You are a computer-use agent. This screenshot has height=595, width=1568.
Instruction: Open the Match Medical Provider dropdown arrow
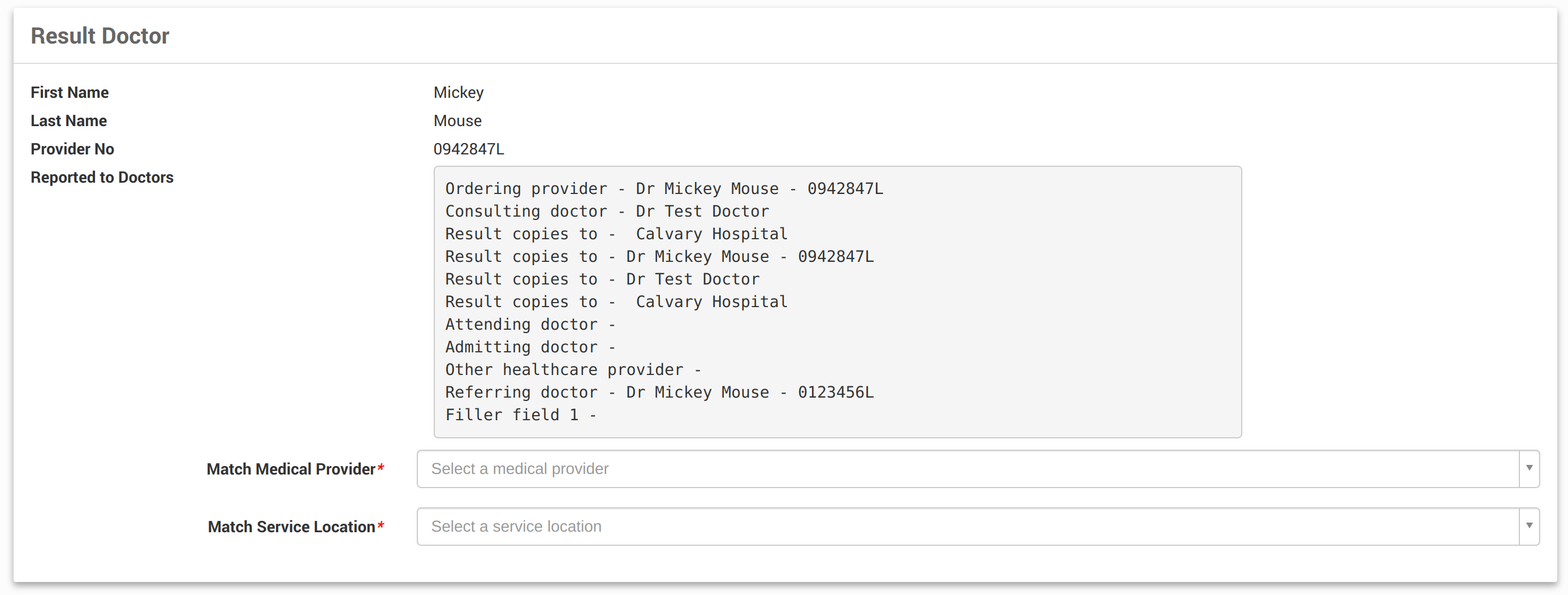click(x=1528, y=468)
